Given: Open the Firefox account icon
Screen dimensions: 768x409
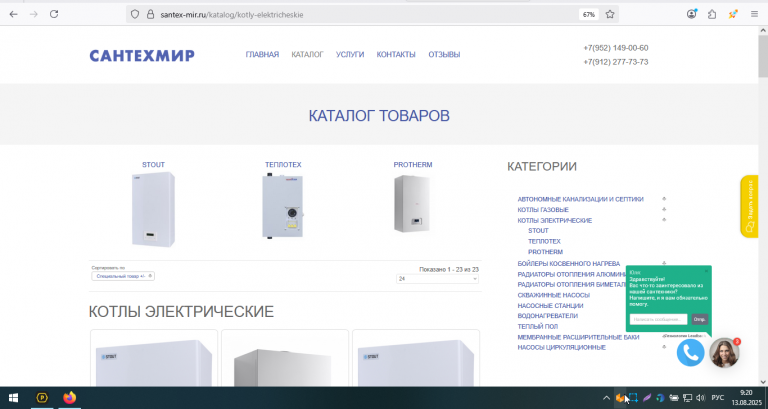Looking at the screenshot, I should [x=692, y=14].
